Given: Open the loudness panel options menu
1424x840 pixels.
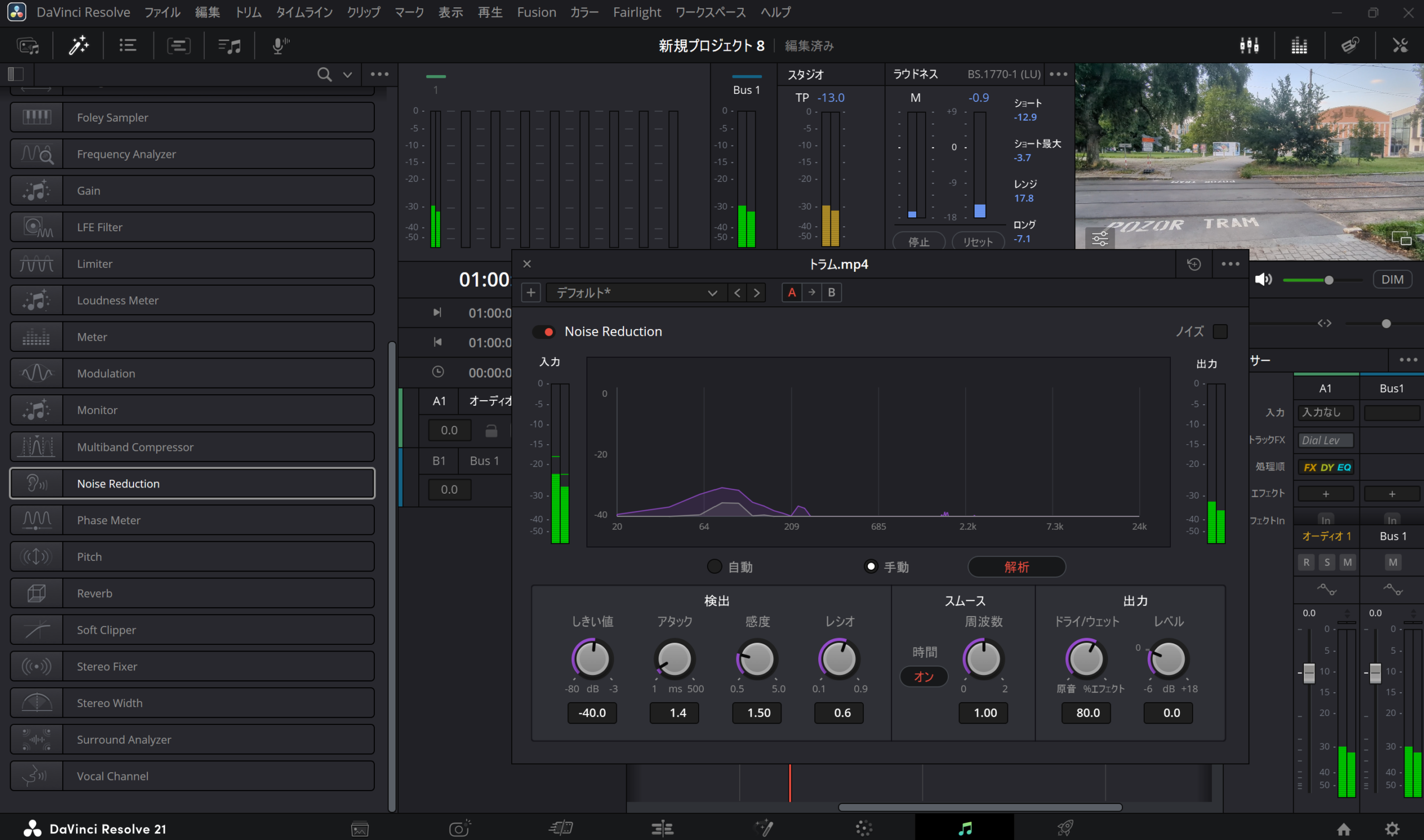Looking at the screenshot, I should tap(1057, 74).
